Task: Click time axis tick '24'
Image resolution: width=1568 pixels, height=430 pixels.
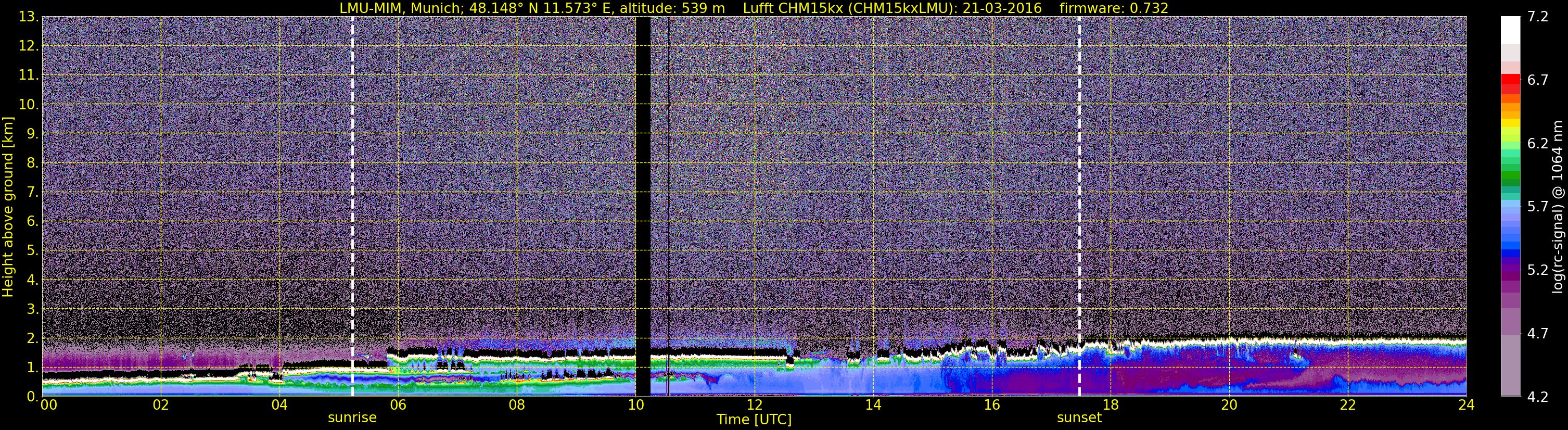Action: coord(1467,406)
